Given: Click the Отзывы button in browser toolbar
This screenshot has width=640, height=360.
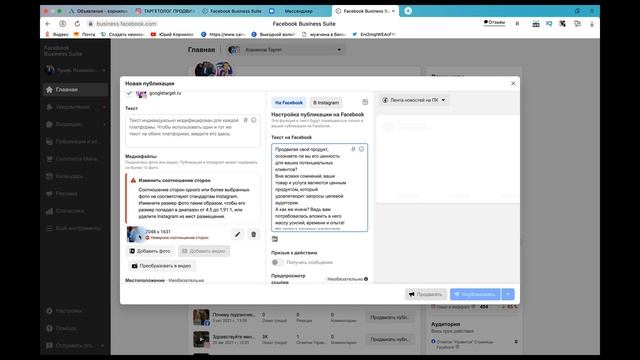Looking at the screenshot, I should (x=494, y=22).
